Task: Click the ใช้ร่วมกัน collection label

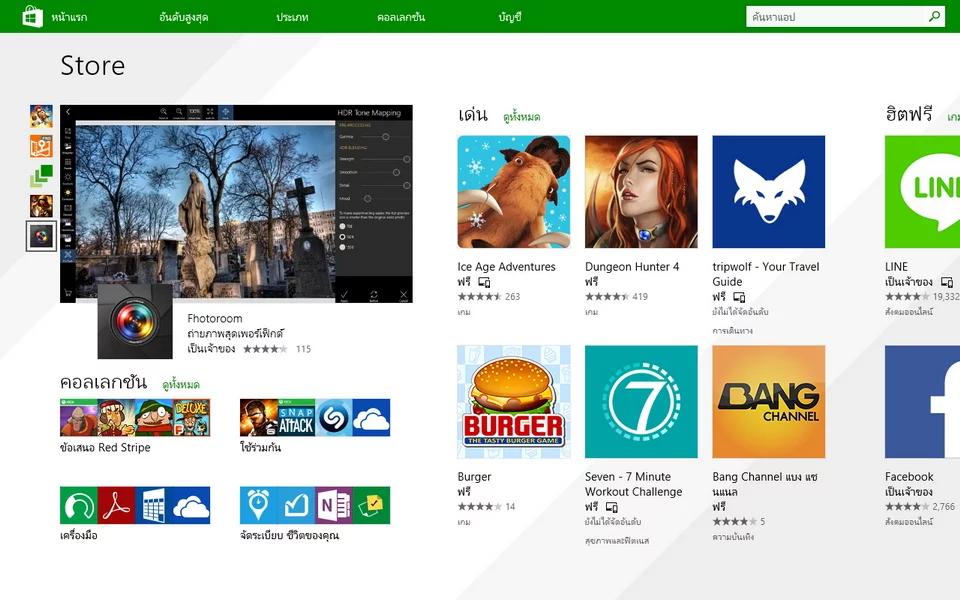Action: pos(260,448)
